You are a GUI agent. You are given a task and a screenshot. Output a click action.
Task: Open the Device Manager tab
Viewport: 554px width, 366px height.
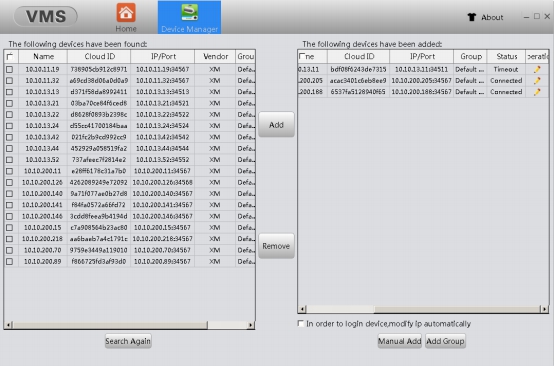pos(189,17)
